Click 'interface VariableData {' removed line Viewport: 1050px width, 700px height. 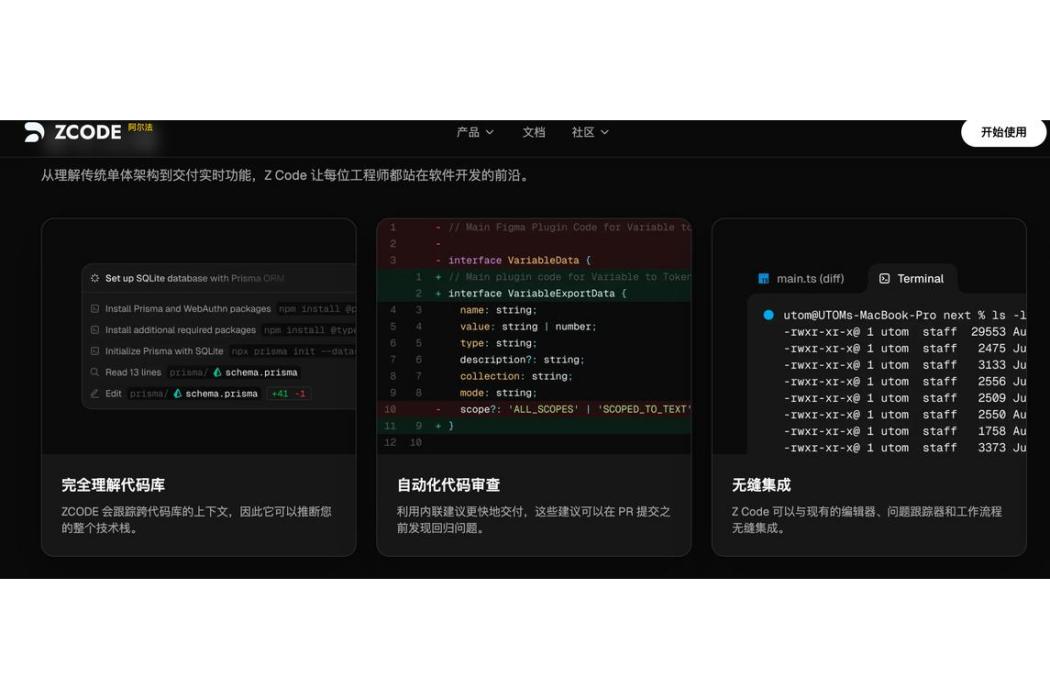click(520, 261)
